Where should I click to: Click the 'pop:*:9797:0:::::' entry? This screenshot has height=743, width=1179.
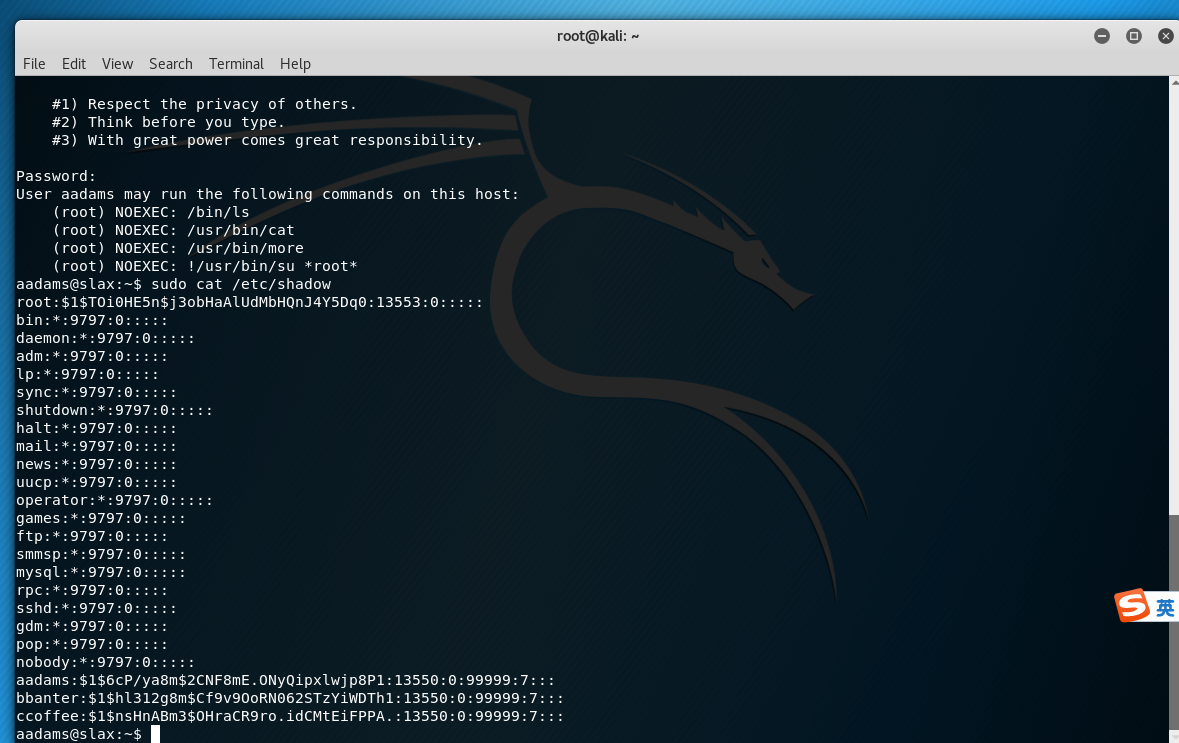tap(92, 644)
